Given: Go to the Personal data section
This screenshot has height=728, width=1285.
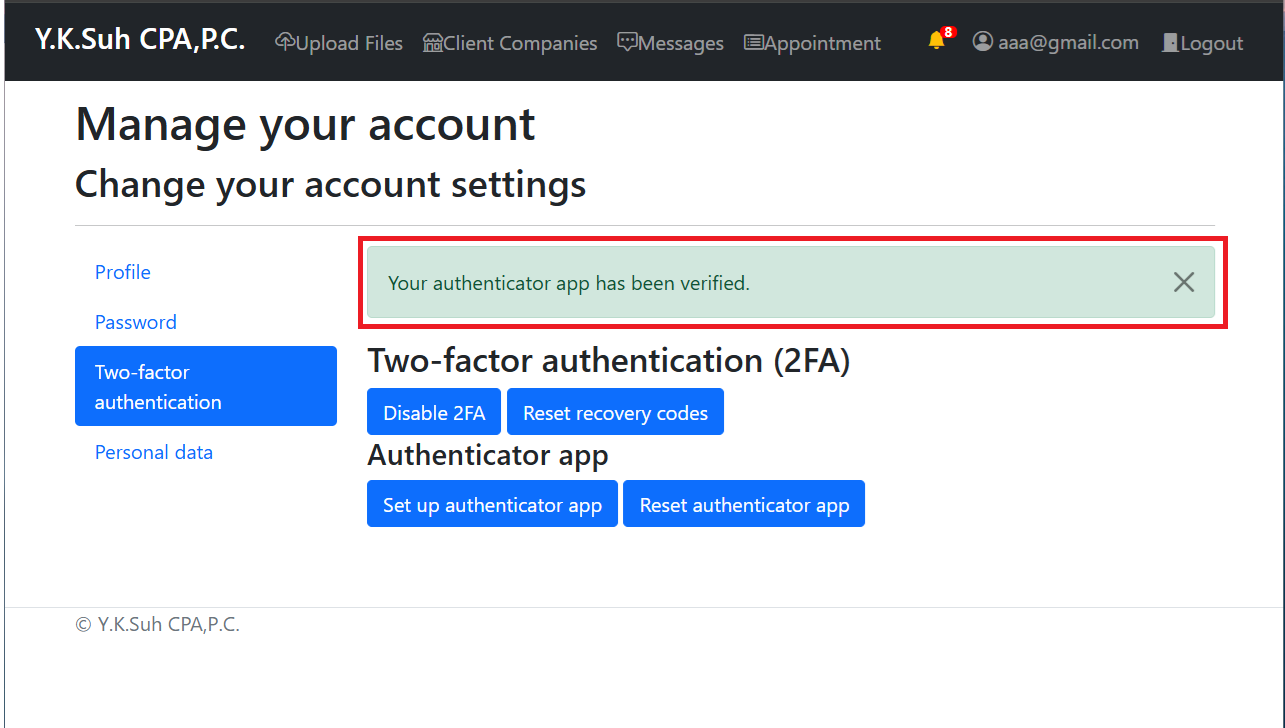Looking at the screenshot, I should tap(154, 452).
